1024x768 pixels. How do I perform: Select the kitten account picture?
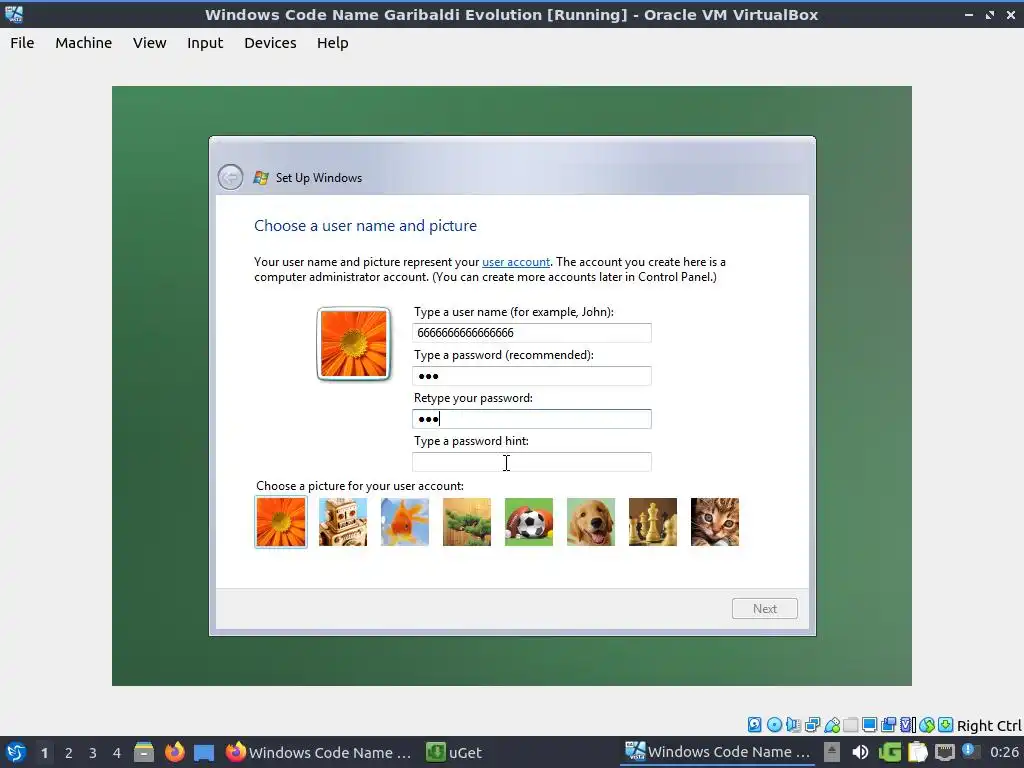[715, 522]
